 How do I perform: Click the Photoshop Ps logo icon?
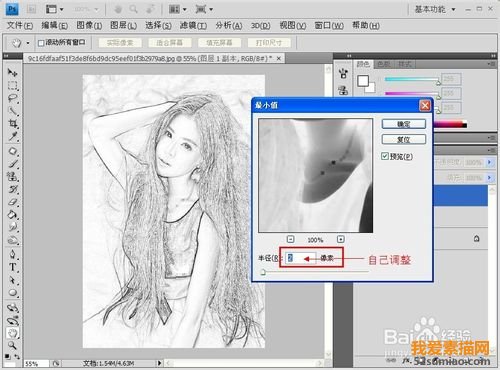pos(12,9)
